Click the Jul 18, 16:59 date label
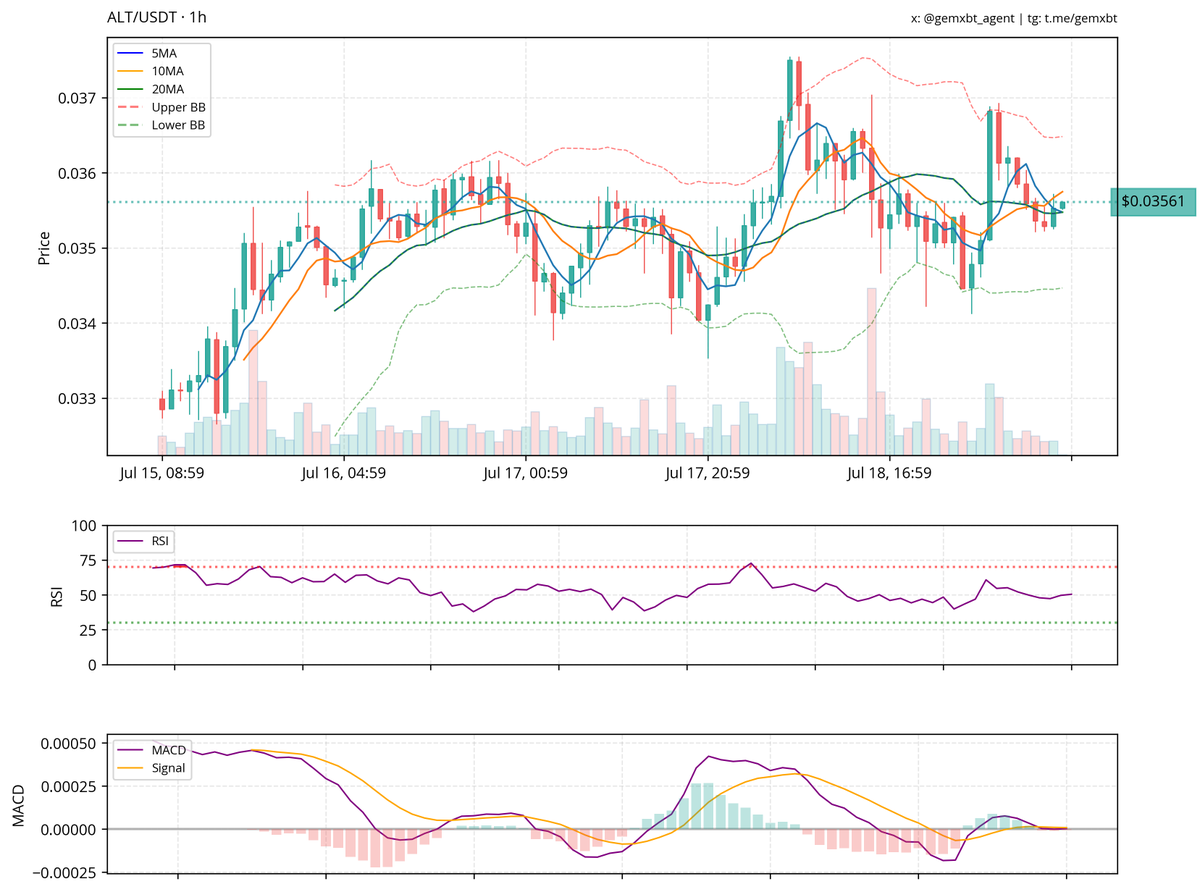Screen dimensions: 1200x892 (889, 473)
